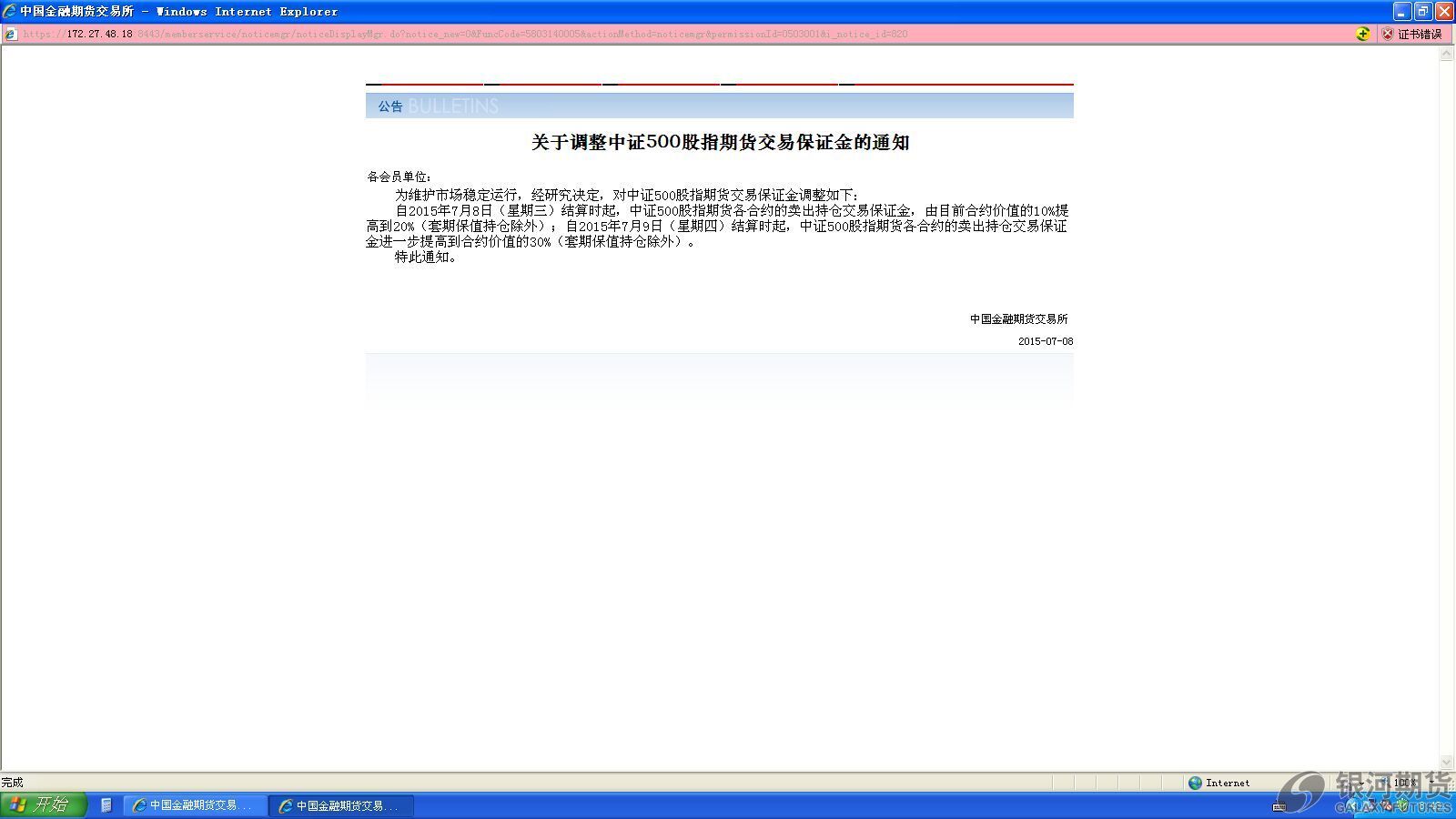Viewport: 1456px width, 819px height.
Task: Click the keyboard language bar icon in taskbar
Action: click(1279, 806)
